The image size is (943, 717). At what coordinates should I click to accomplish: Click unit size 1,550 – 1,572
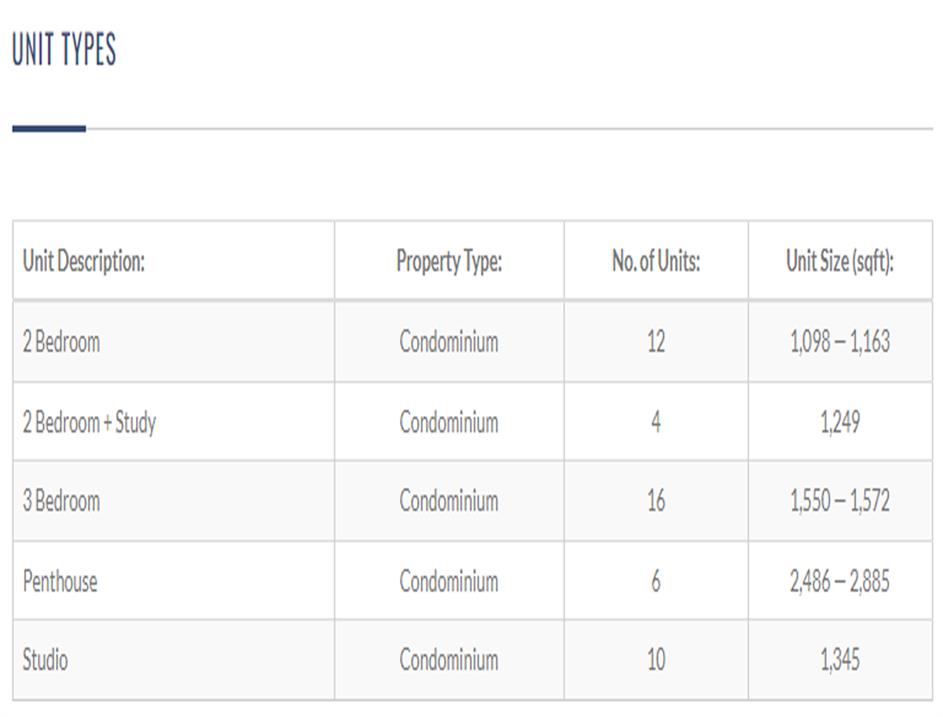click(x=840, y=501)
